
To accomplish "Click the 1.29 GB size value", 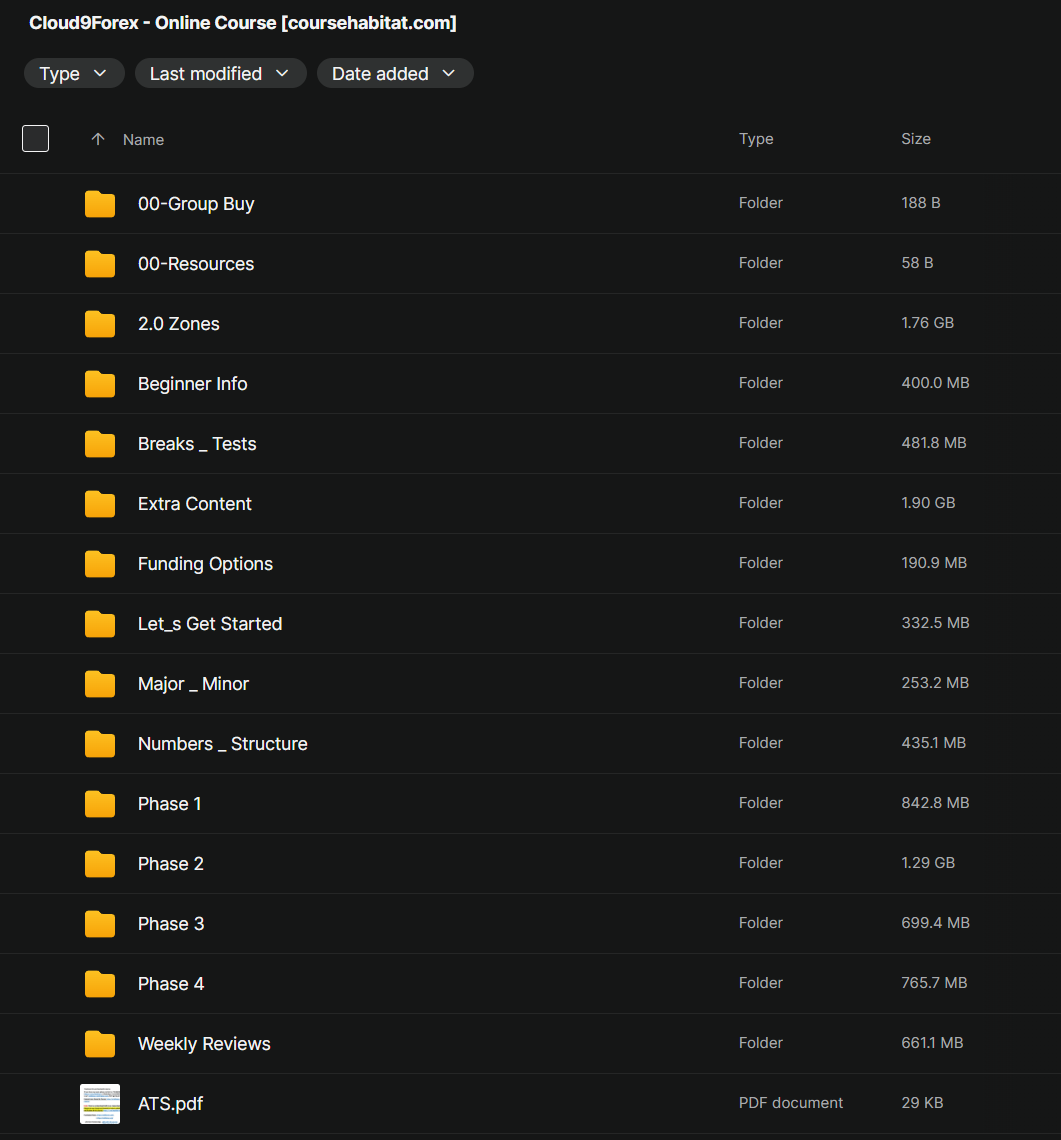I will (928, 863).
